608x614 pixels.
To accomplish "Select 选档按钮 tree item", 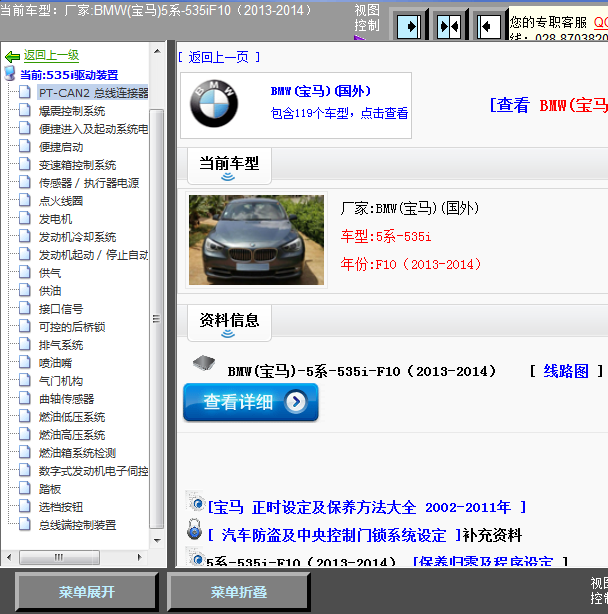I will [x=61, y=507].
